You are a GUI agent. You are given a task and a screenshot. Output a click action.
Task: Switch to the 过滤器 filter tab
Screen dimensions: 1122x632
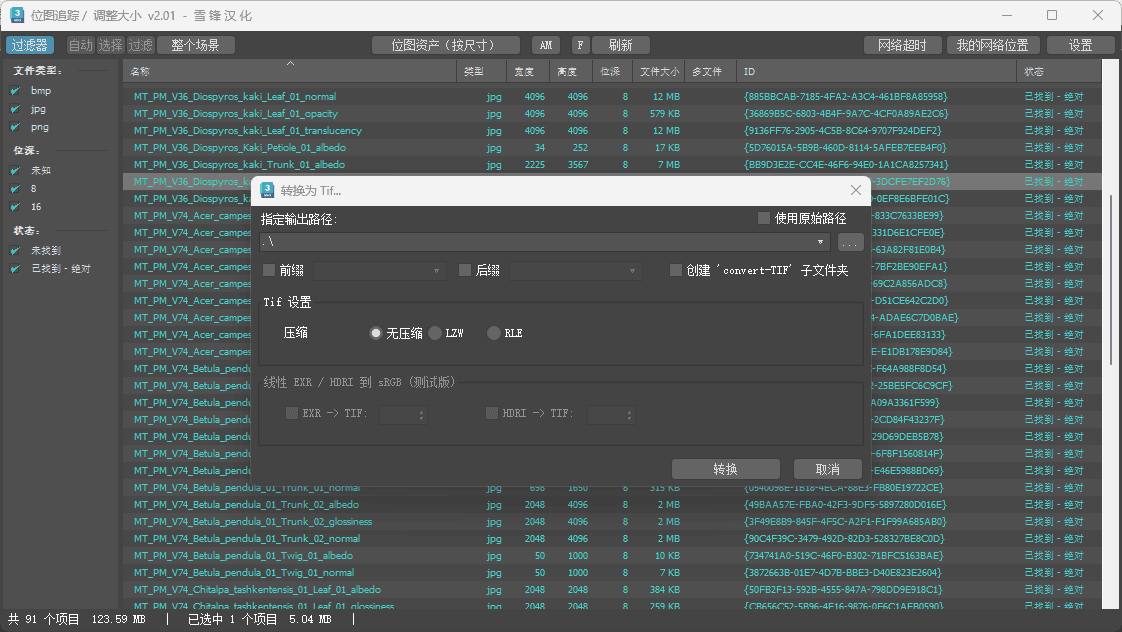30,45
